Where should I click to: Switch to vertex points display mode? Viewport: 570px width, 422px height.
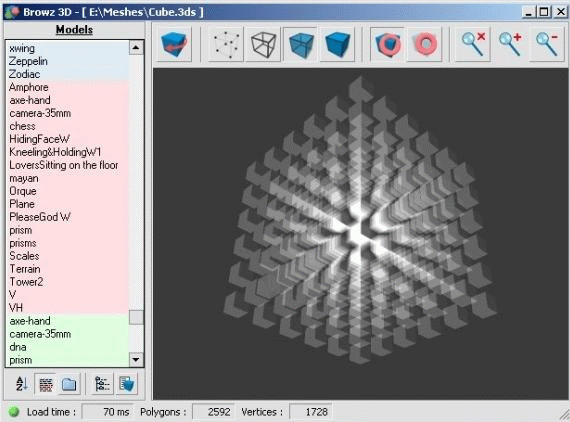226,44
